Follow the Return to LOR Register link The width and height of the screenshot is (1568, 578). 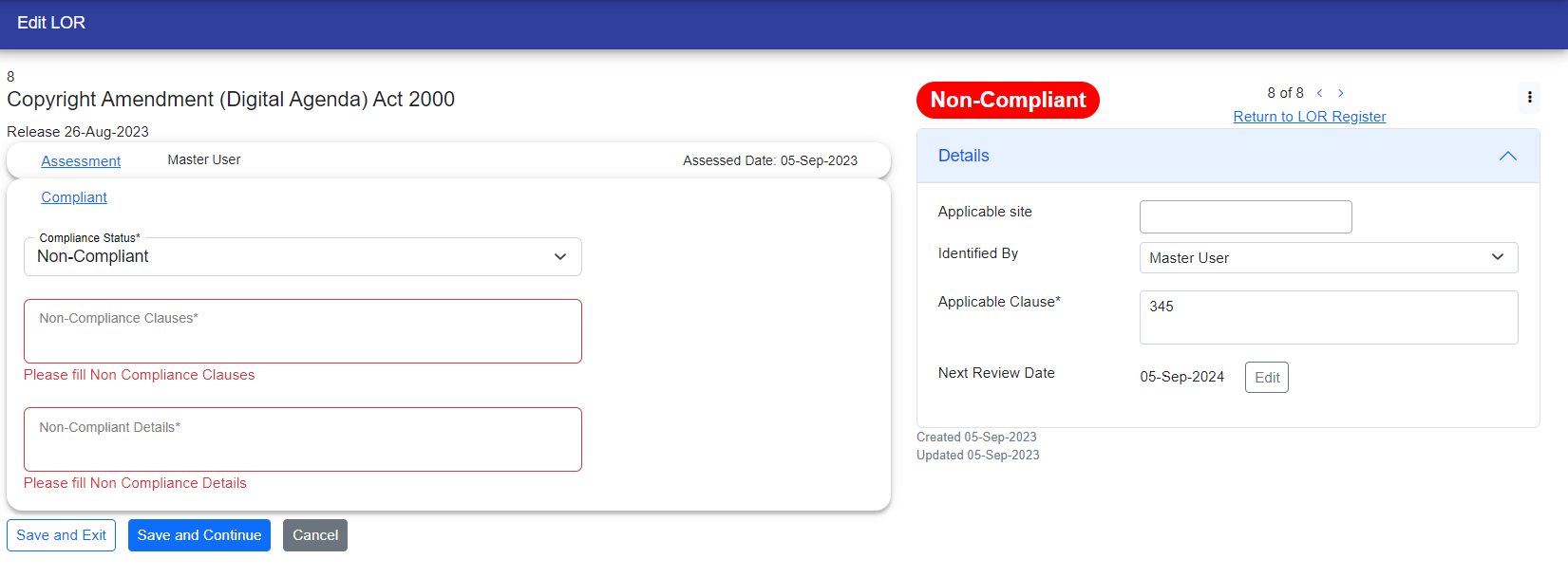(x=1309, y=117)
